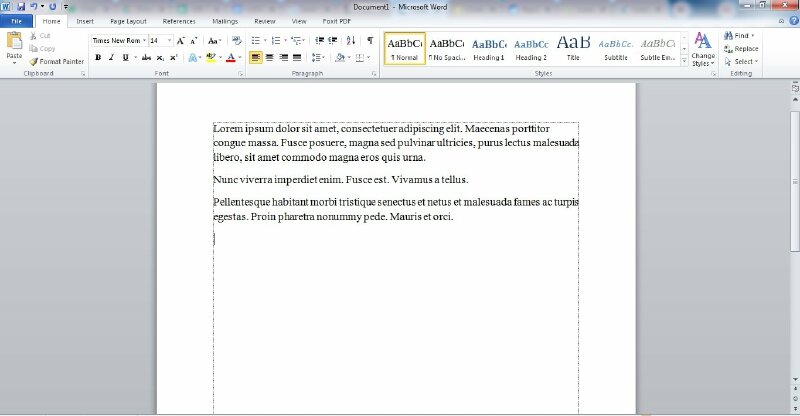Click the Increase Indent icon
The image size is (800, 416).
pos(333,40)
